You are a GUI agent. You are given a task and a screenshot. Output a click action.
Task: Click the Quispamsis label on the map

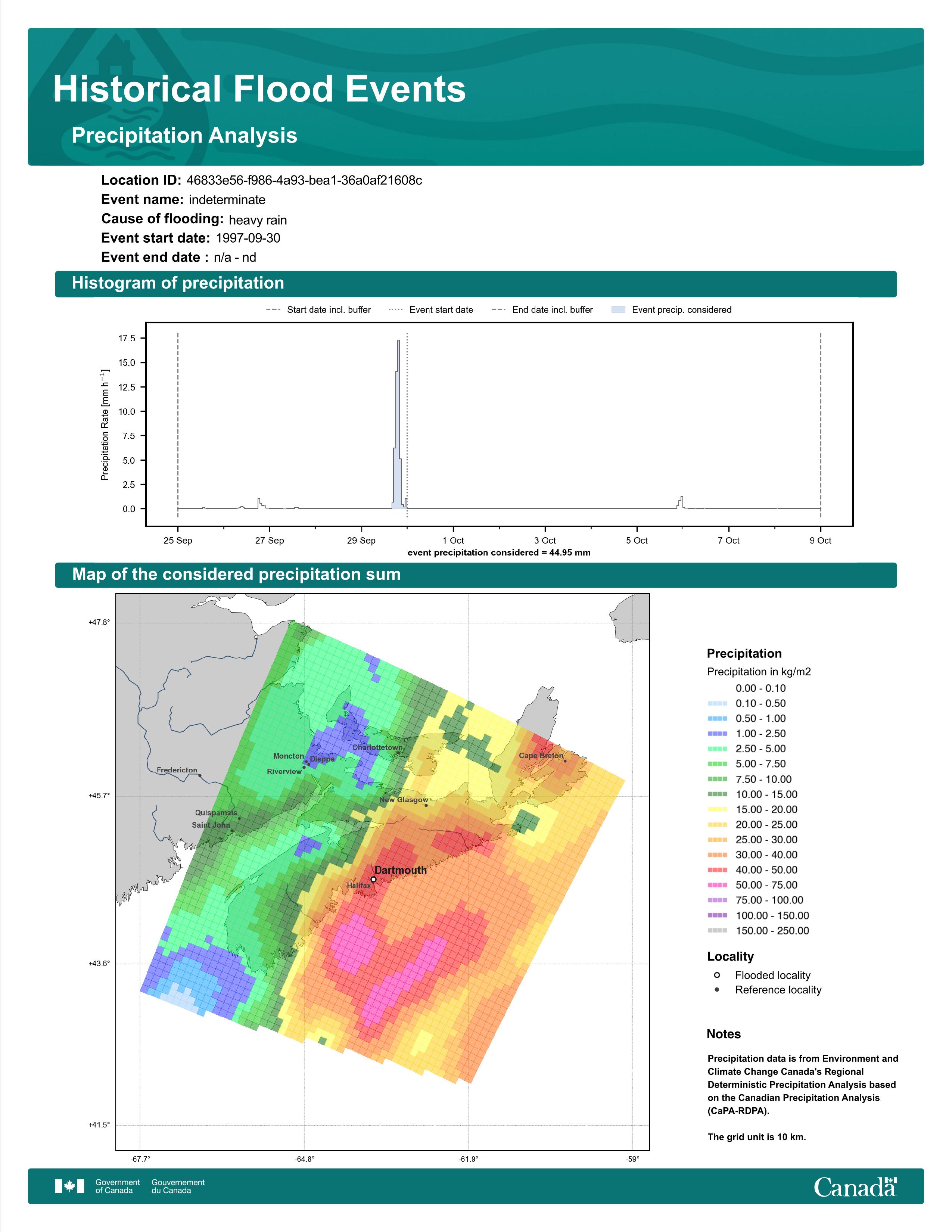point(216,813)
